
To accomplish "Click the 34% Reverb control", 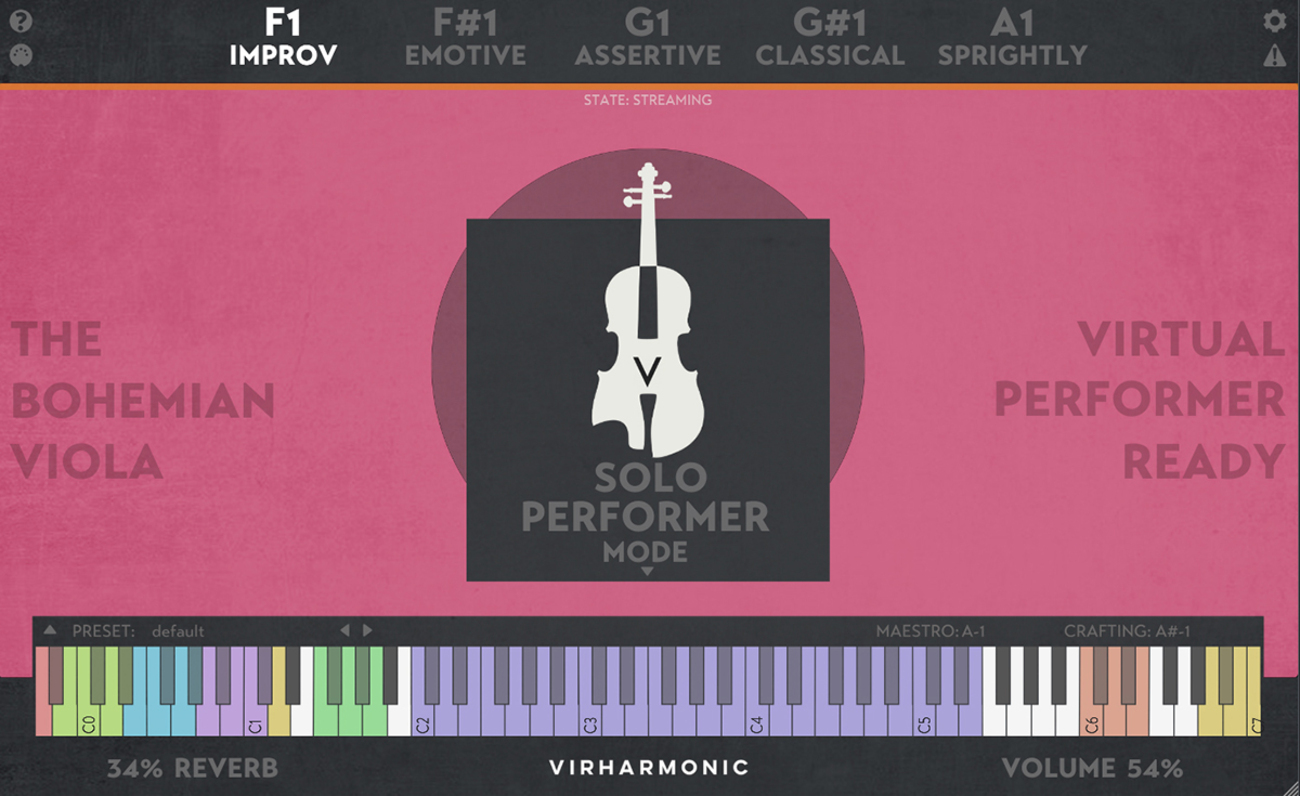I will [192, 768].
